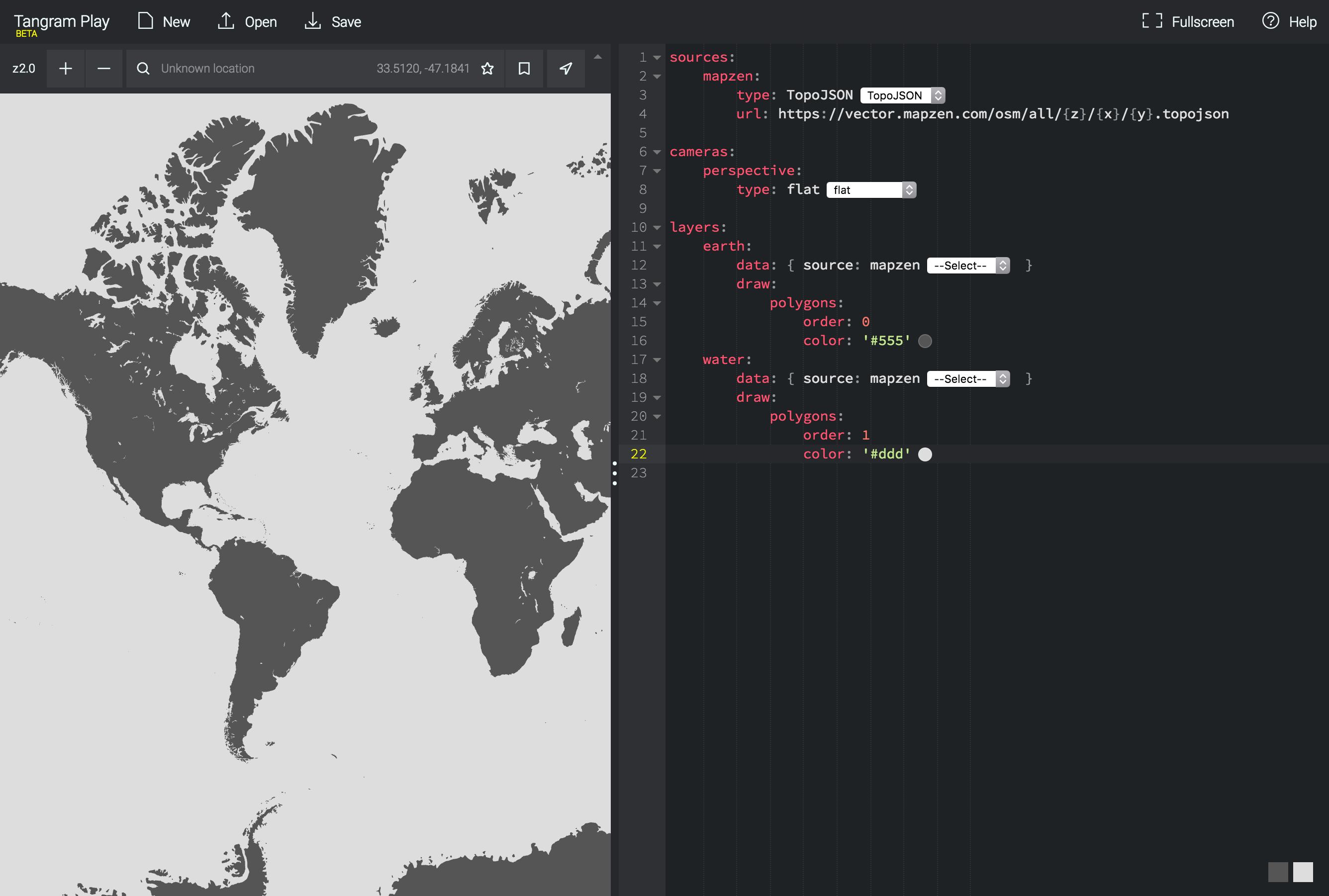Open the bookmarks icon in map toolbar

pos(524,69)
